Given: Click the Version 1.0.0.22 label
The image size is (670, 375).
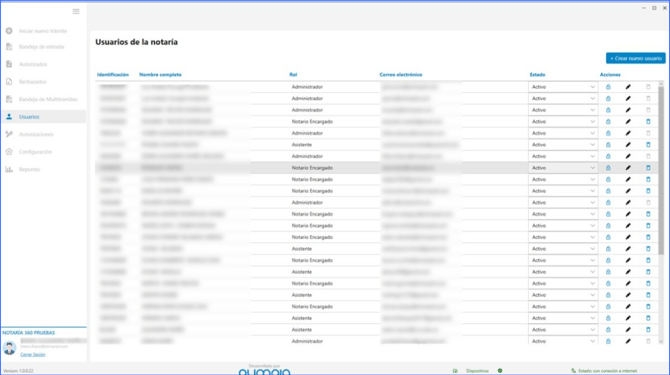Looking at the screenshot, I should (x=18, y=371).
